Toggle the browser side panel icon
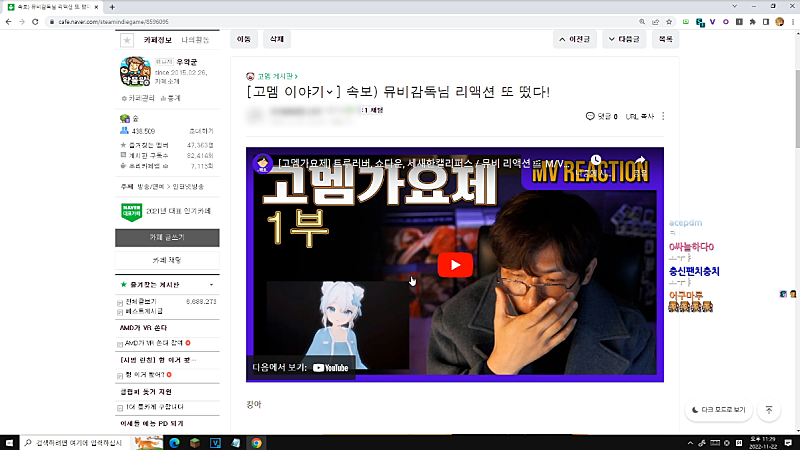Image resolution: width=800 pixels, height=450 pixels. 766,22
